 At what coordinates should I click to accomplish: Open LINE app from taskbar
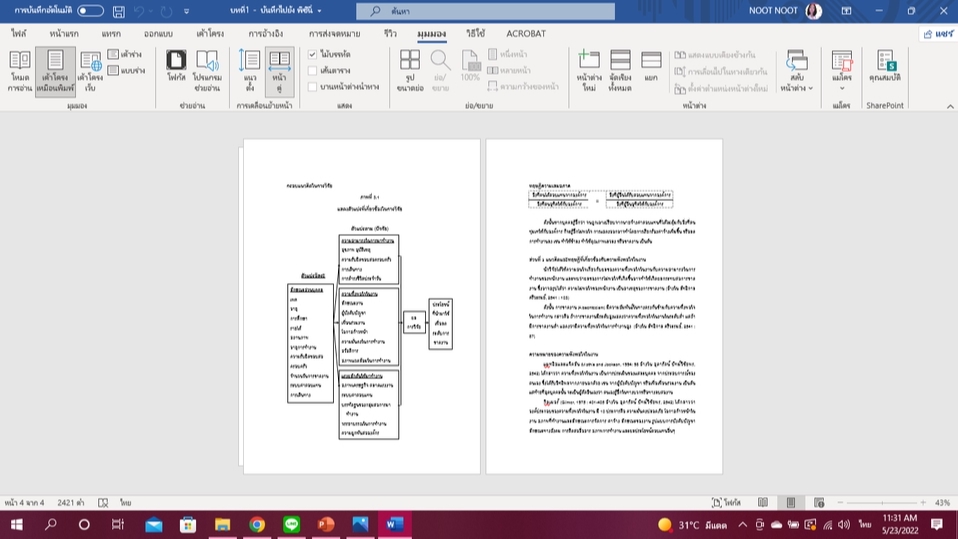tap(291, 524)
